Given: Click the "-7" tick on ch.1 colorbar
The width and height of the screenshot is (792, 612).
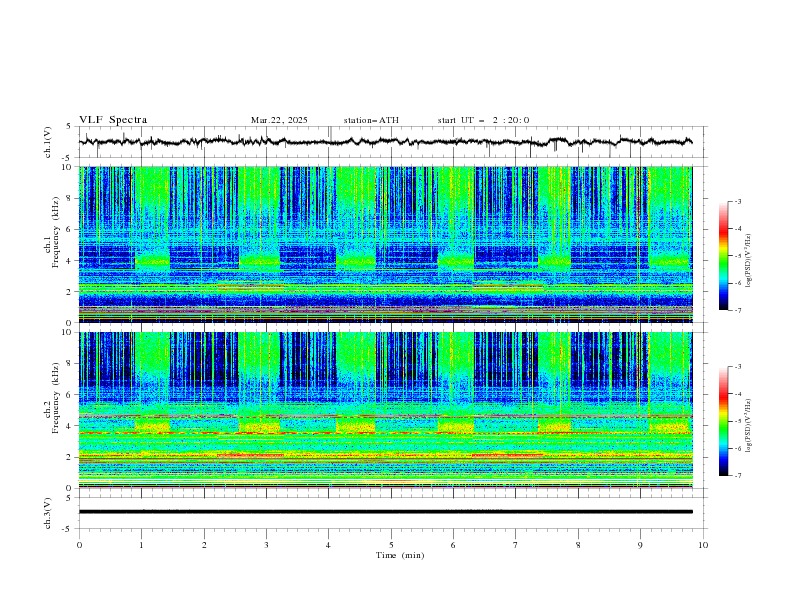Looking at the screenshot, I should [738, 311].
